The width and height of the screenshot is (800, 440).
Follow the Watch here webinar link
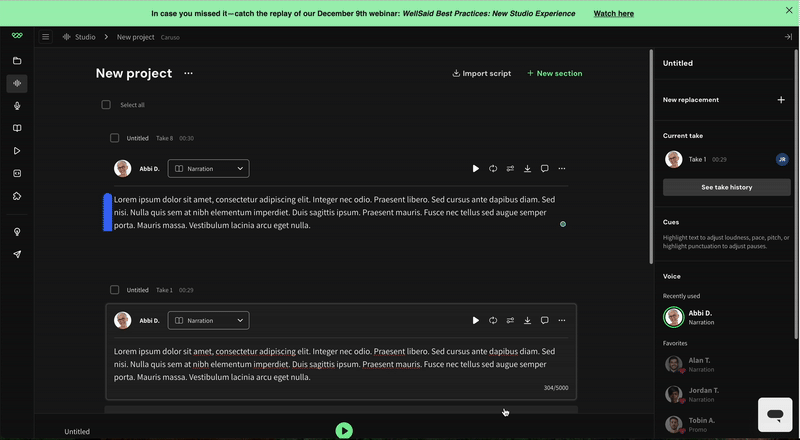(x=613, y=14)
